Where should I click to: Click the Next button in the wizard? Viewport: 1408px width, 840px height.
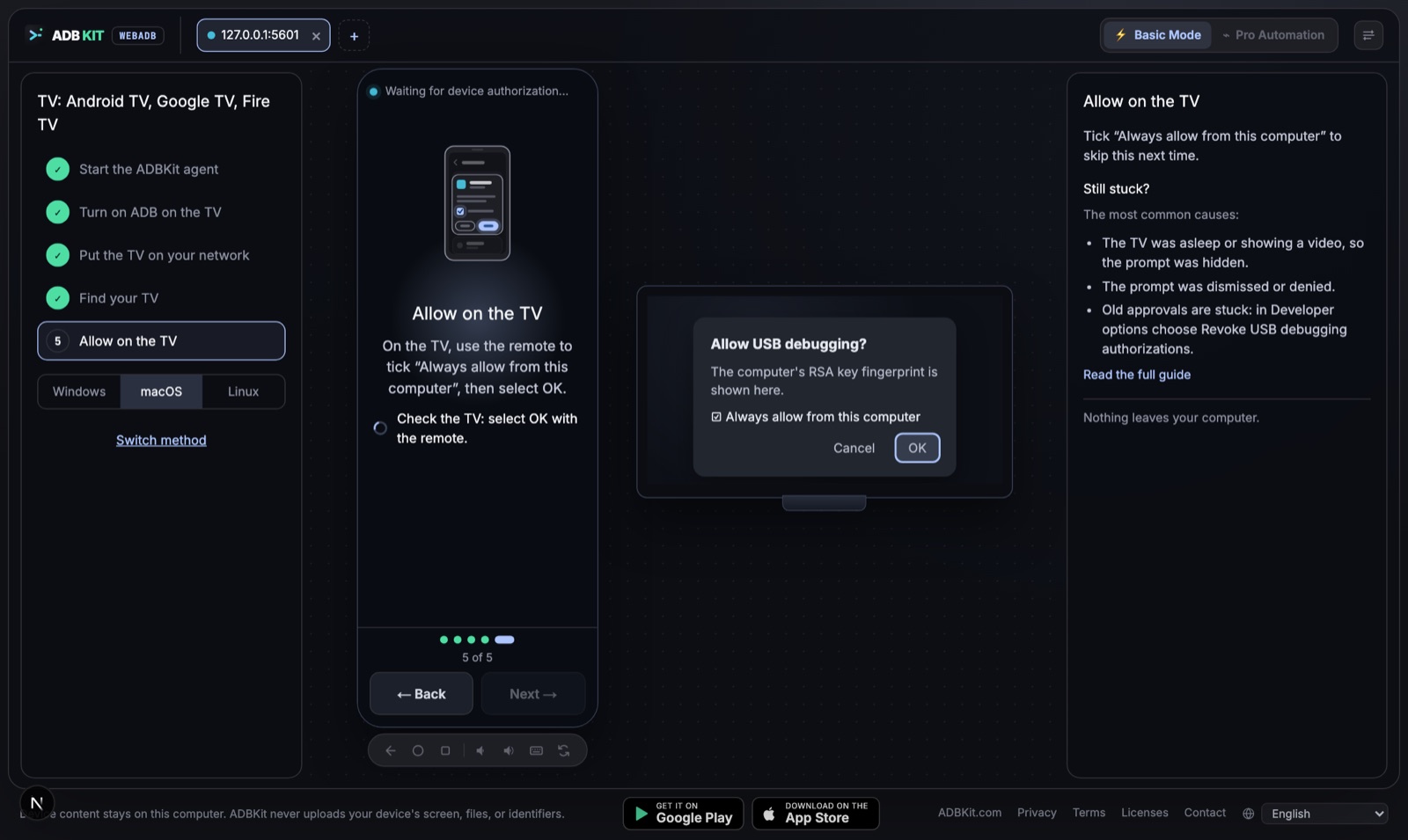533,694
